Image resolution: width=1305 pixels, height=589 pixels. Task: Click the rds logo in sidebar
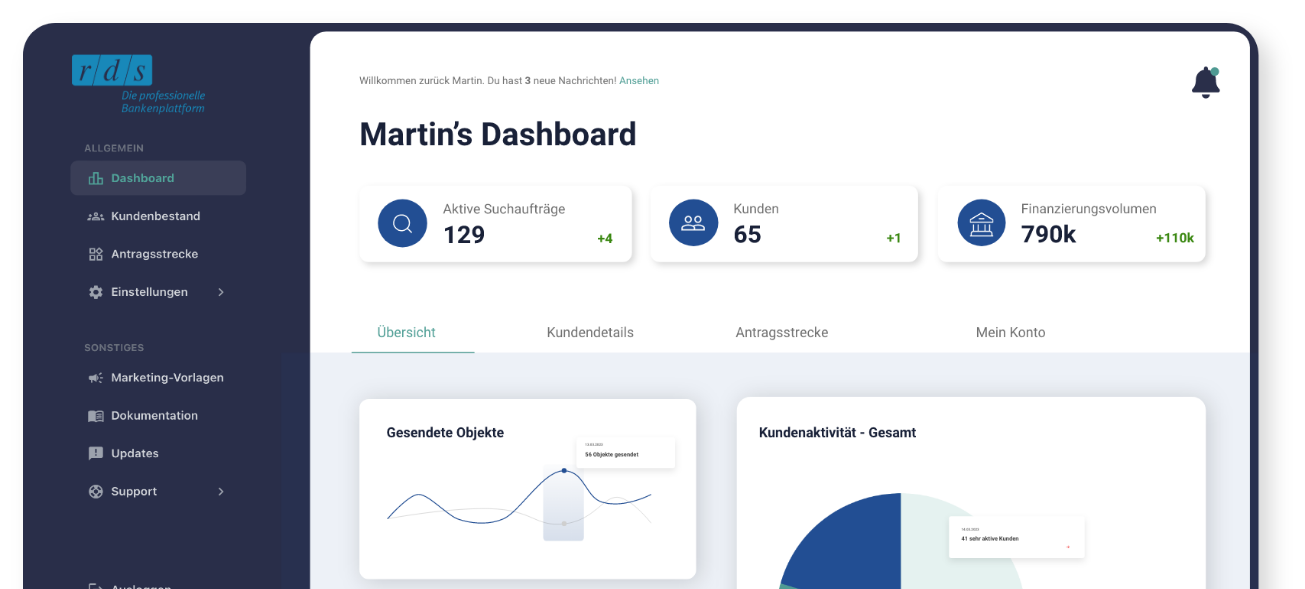(x=112, y=70)
